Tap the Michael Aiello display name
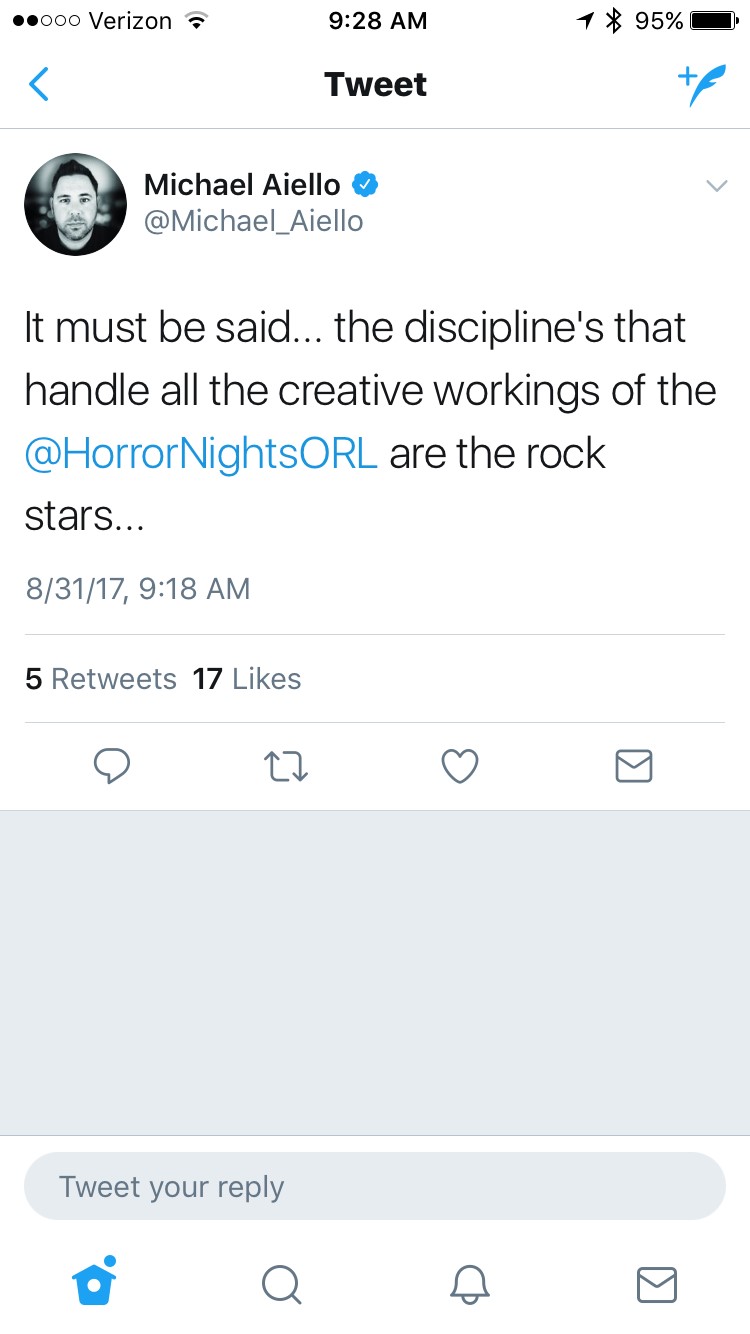 pos(242,185)
